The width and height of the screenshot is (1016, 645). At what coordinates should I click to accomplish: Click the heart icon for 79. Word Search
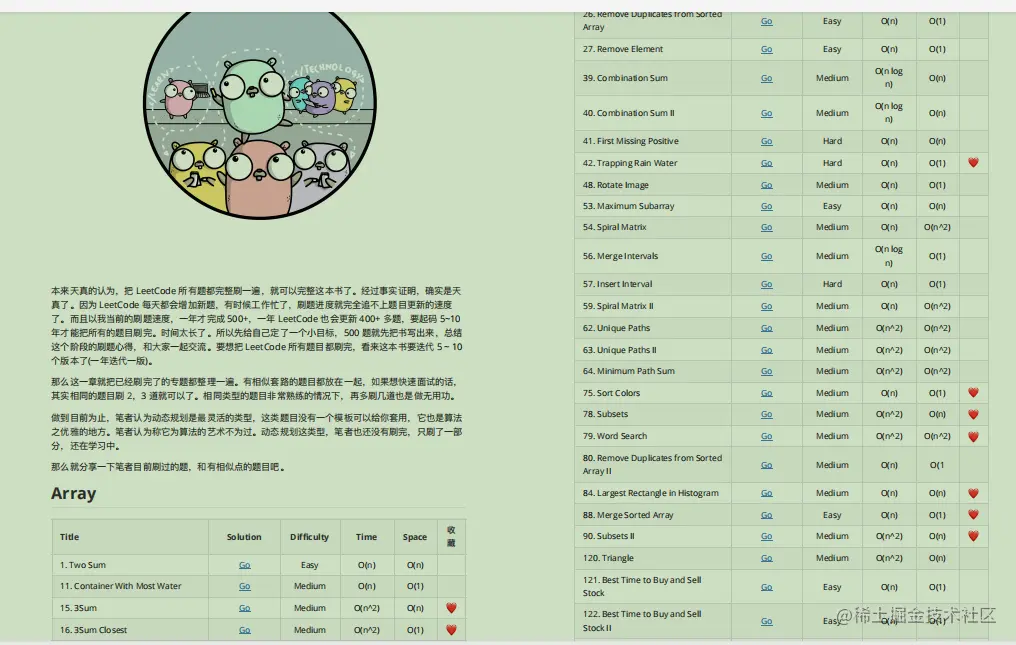tap(973, 436)
